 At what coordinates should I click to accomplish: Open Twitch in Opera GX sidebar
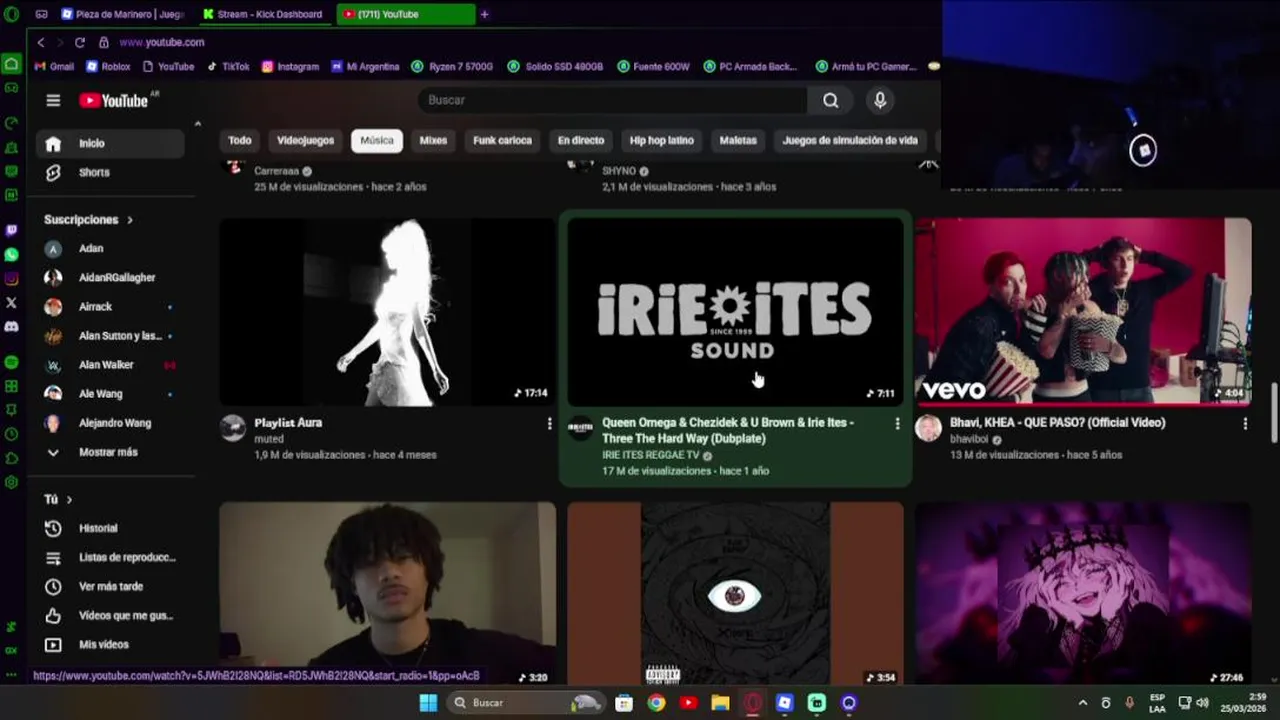tap(11, 230)
